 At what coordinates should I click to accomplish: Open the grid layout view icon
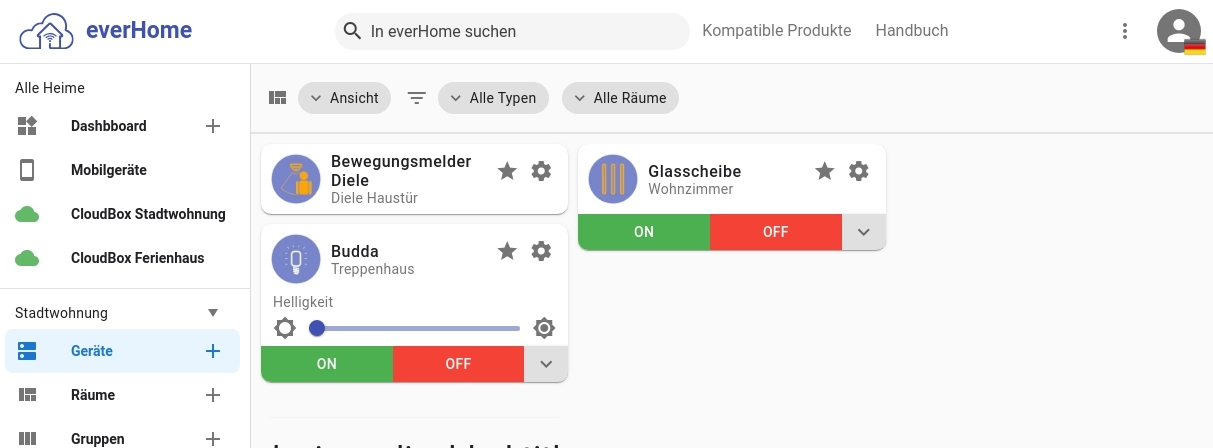278,98
